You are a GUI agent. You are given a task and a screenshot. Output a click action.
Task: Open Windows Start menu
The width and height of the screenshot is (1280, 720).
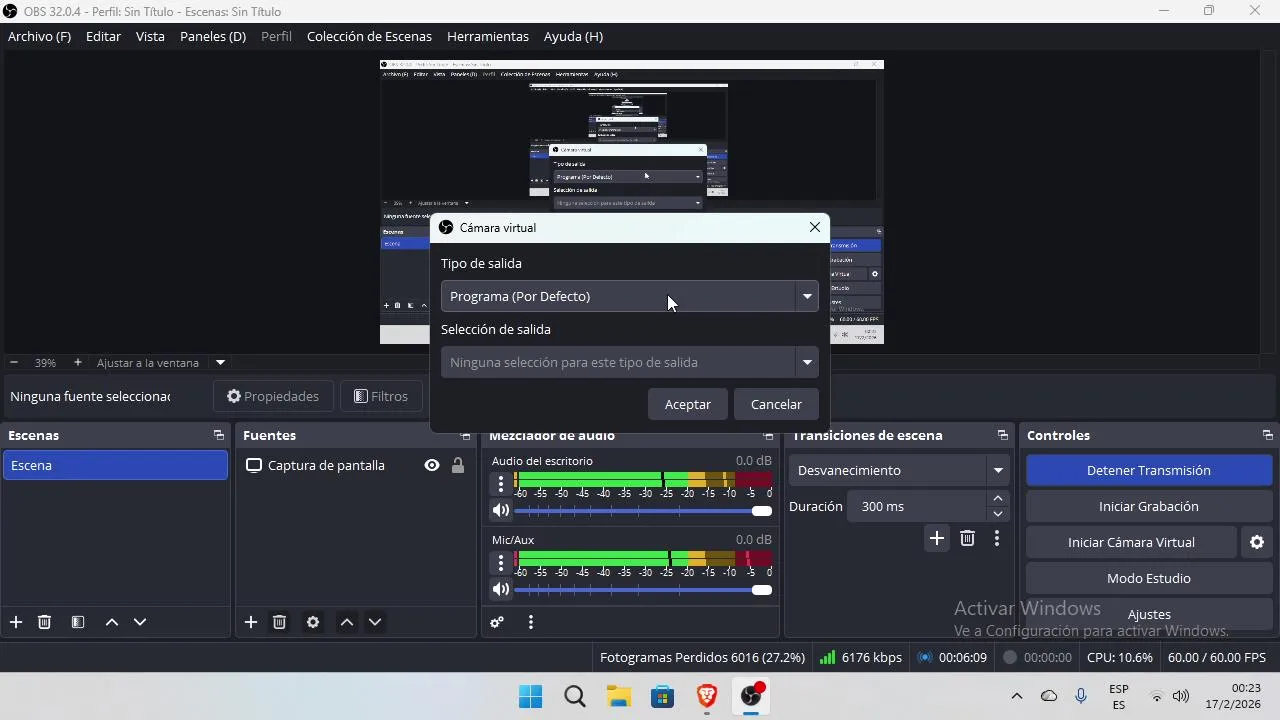tap(531, 696)
